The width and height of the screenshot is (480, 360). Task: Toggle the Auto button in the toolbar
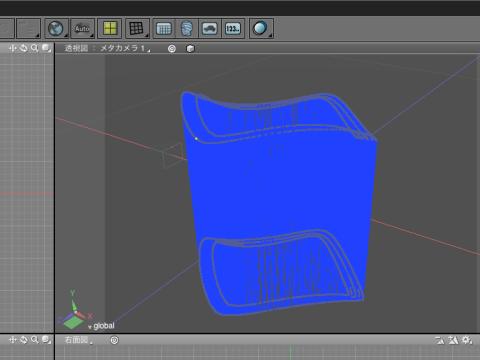(x=83, y=29)
